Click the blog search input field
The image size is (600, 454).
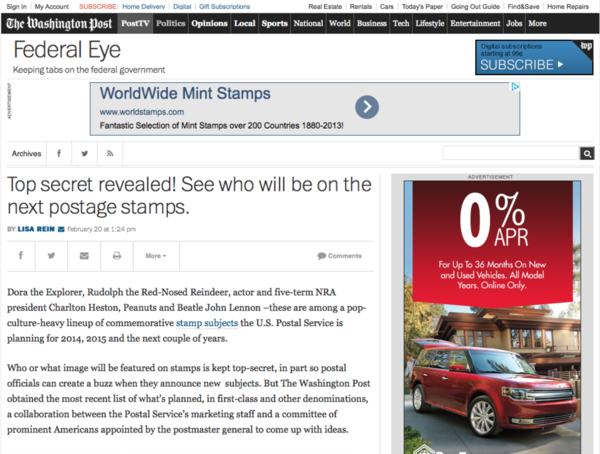(511, 153)
